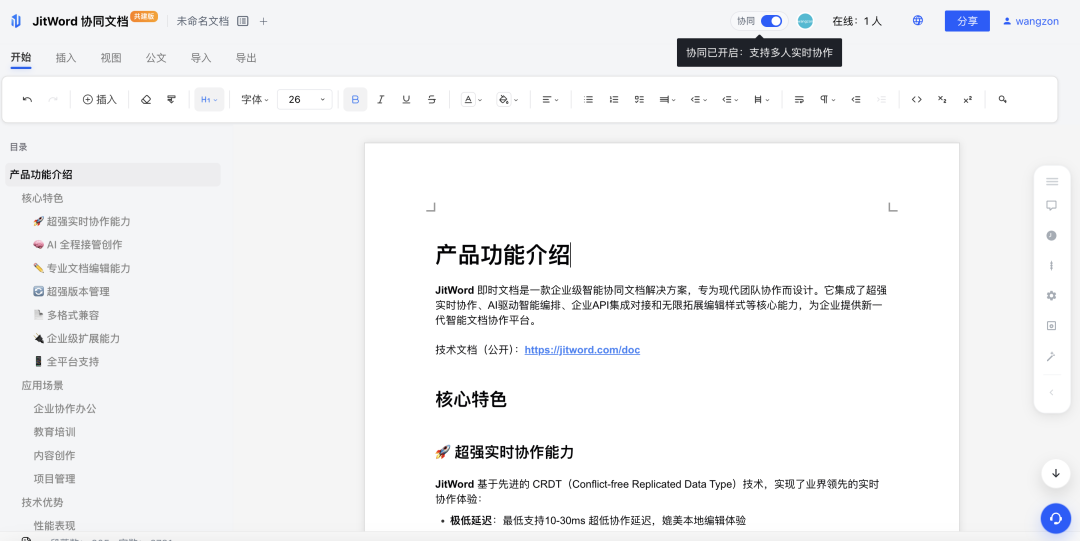Jump to 专业文档编辑能力 outline entry

82,268
